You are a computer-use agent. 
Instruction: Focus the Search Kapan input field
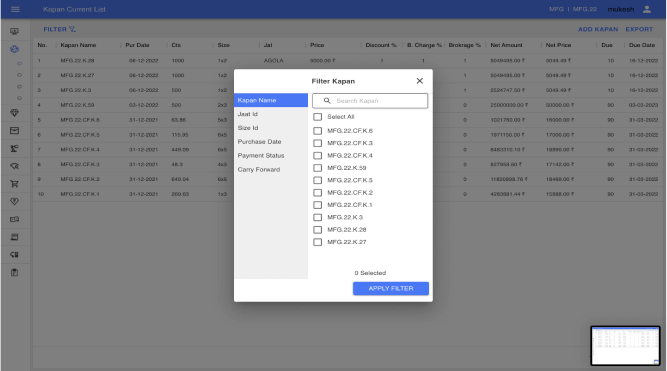click(x=370, y=101)
